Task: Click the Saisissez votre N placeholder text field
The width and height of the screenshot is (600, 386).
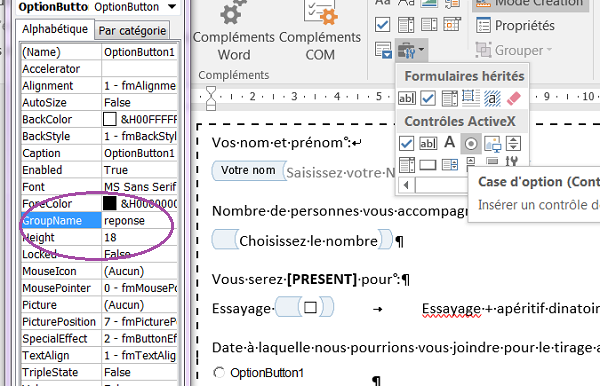Action: tap(341, 173)
